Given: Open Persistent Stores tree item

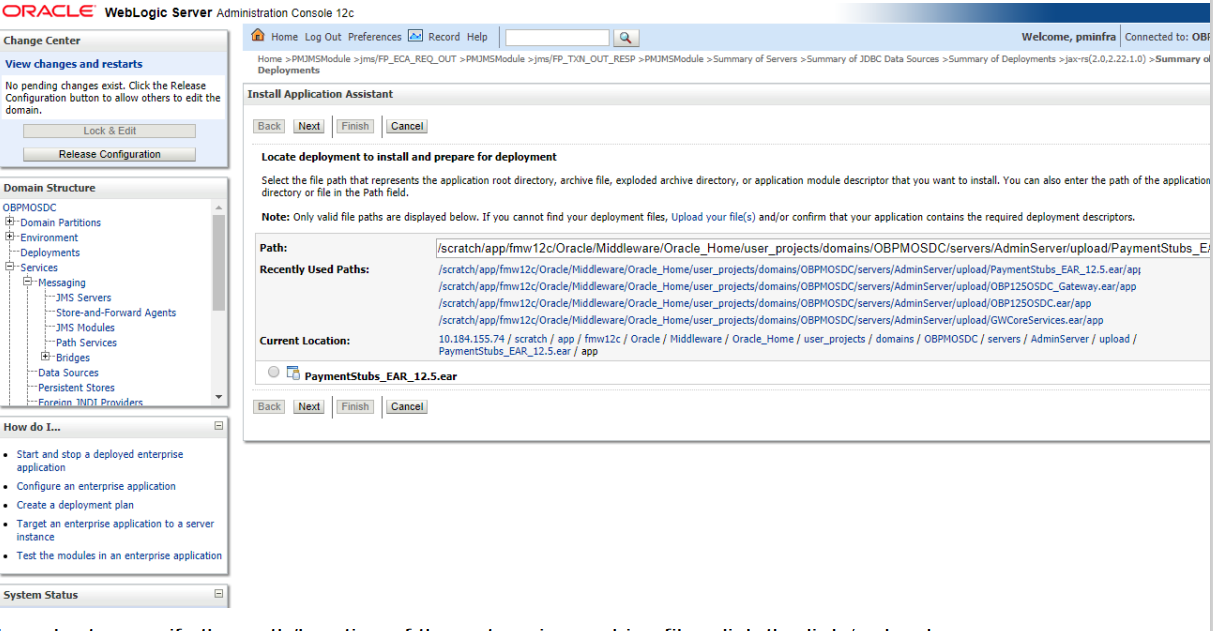Looking at the screenshot, I should (76, 388).
